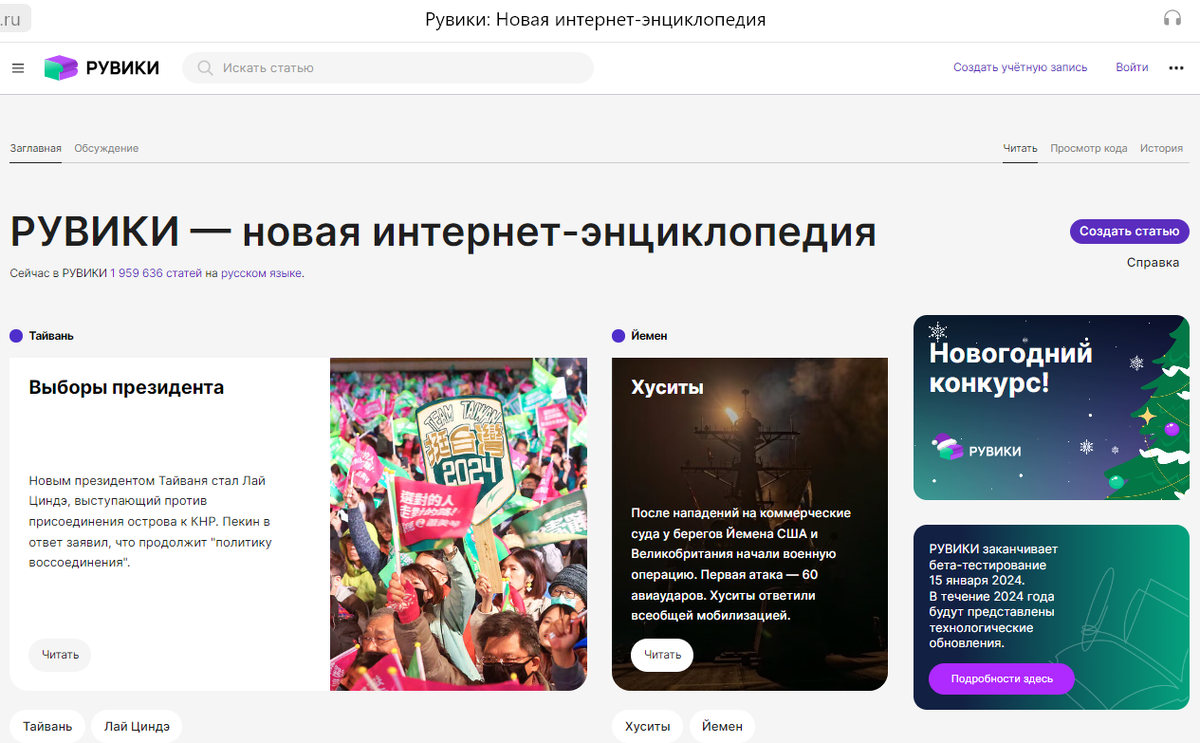1200x743 pixels.
Task: Open the Выборы президента headline
Action: pyautogui.click(x=126, y=388)
